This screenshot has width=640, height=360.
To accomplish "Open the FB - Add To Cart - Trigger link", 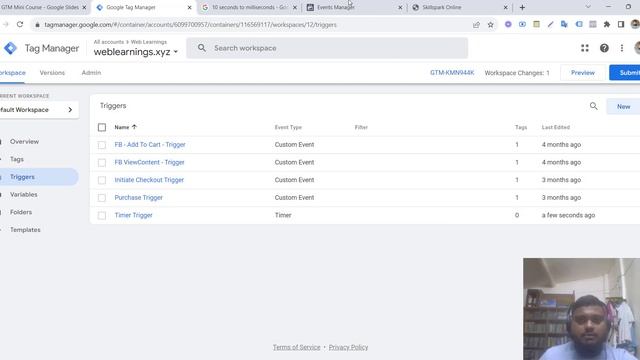I will [x=150, y=144].
